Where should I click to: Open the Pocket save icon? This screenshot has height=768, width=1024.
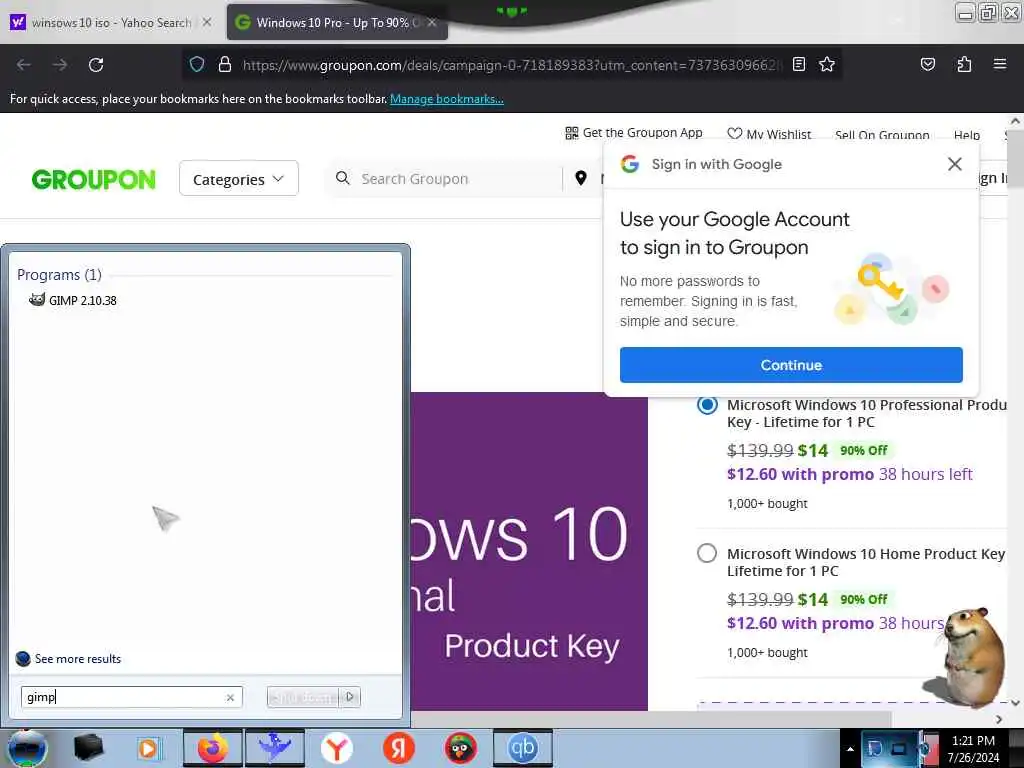927,64
